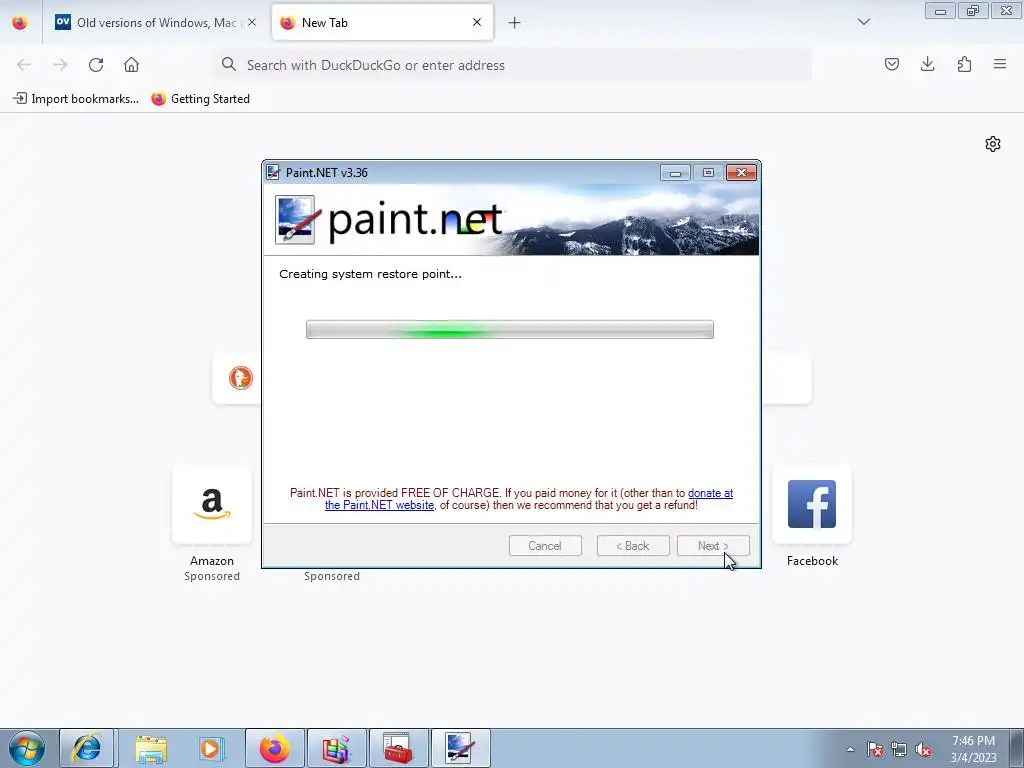
Task: Click Import bookmarks in bookmarks bar
Action: [x=76, y=99]
